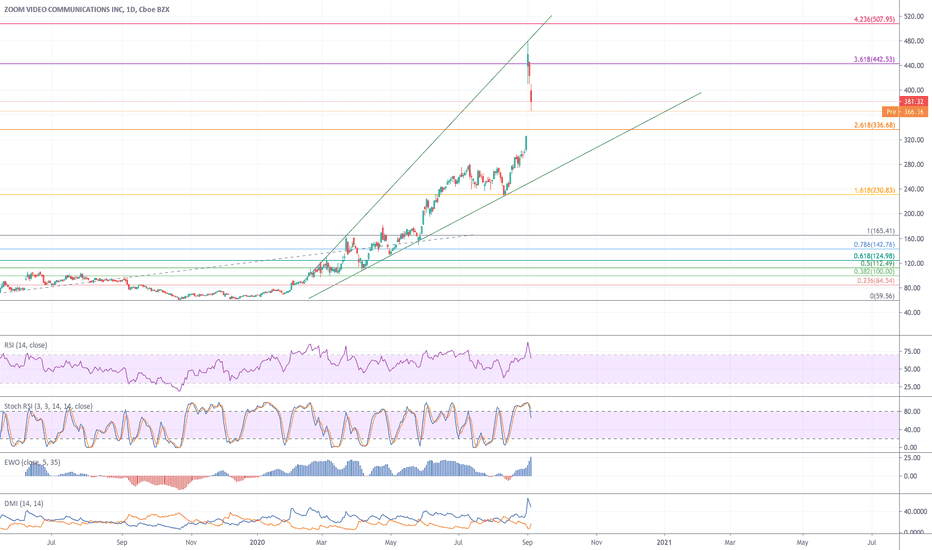Select the 0.236(84.54) Fibonacci level label
This screenshot has height=550, width=932.
[x=876, y=281]
